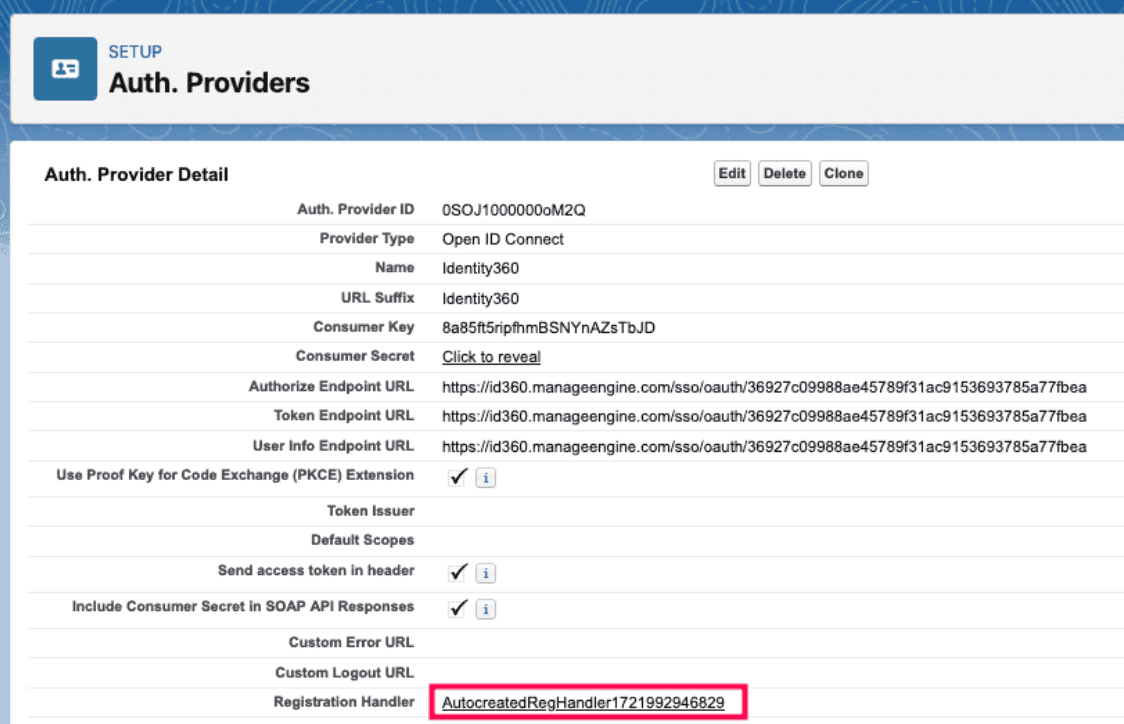The width and height of the screenshot is (1124, 724).
Task: Click the info icon beside Include Consumer Secret
Action: [x=486, y=608]
